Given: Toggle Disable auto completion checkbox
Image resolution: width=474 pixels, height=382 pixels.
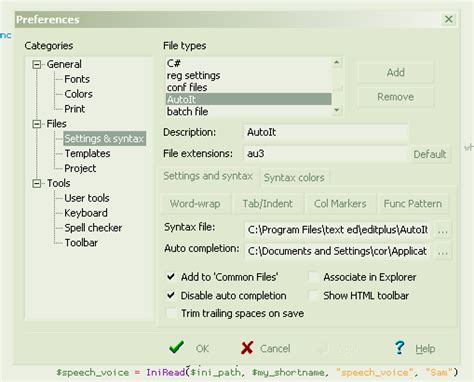Looking at the screenshot, I should 171,295.
